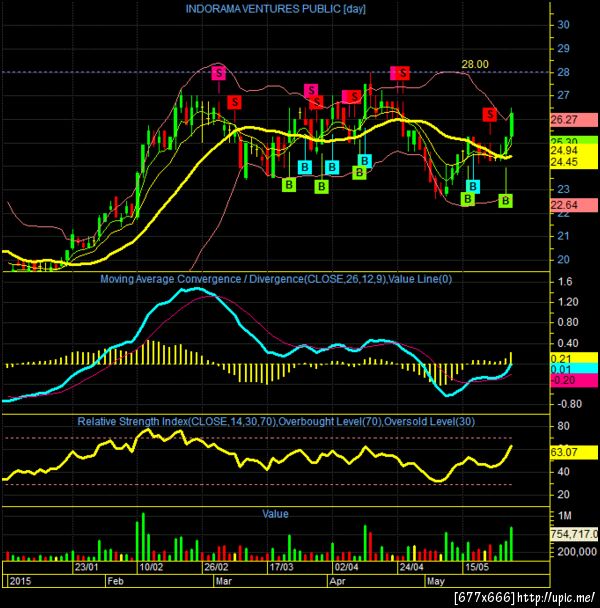Click the 26/02 date on the time axis
600x608 pixels.
216,567
